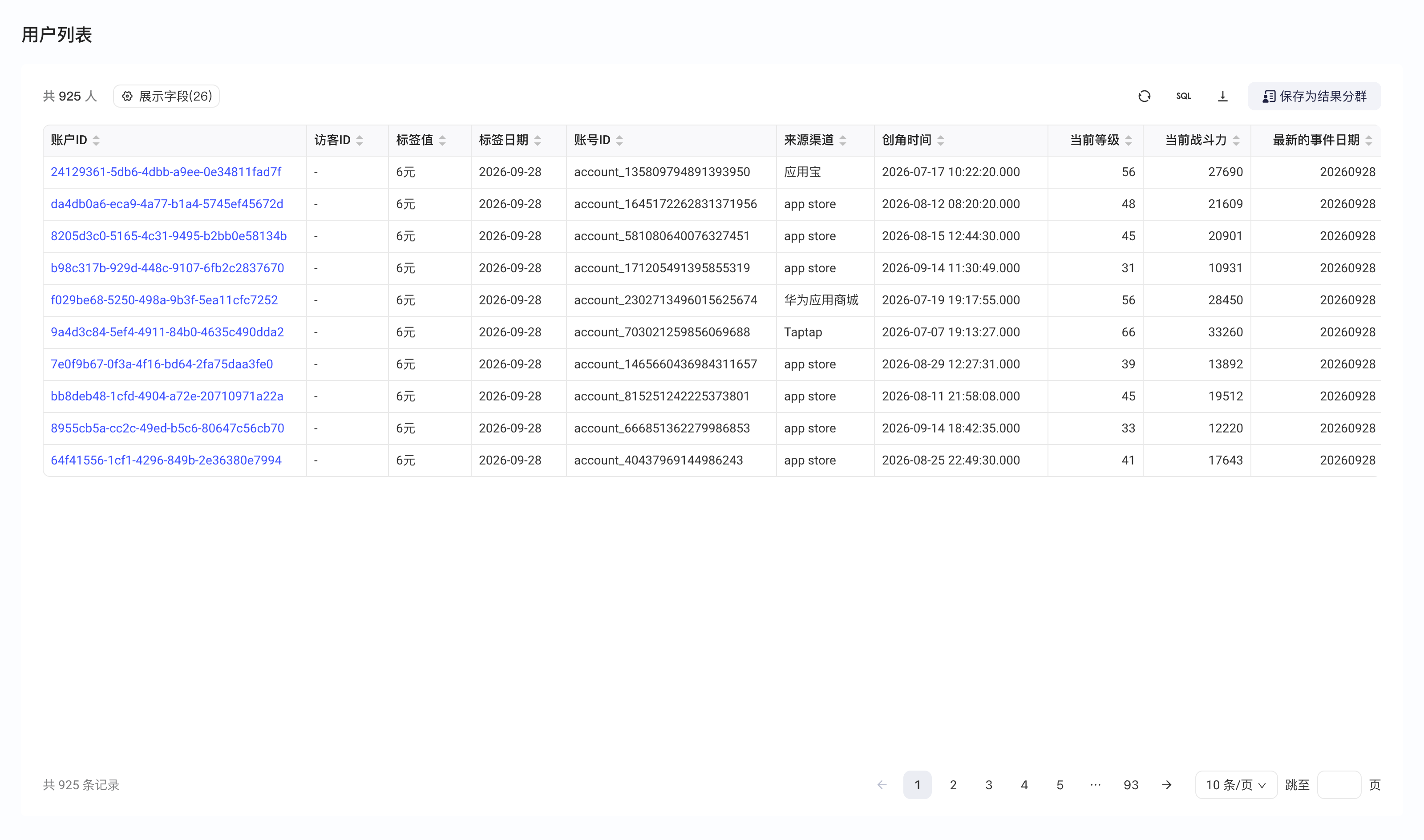Screen dimensions: 1424x840
Task: Open user da4db0a6-eca9-4a77-b1a4-5745ef45672d
Action: tap(167, 204)
